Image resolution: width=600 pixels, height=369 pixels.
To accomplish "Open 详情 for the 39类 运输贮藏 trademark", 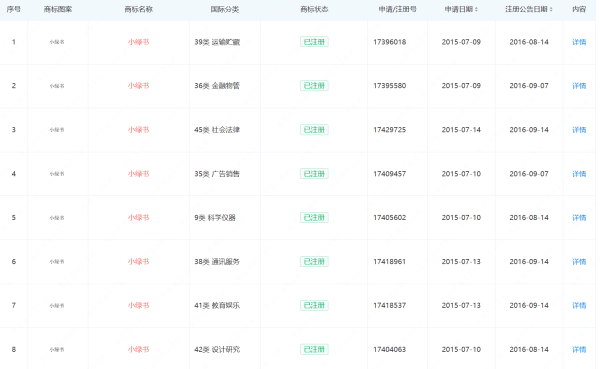I will coord(579,42).
